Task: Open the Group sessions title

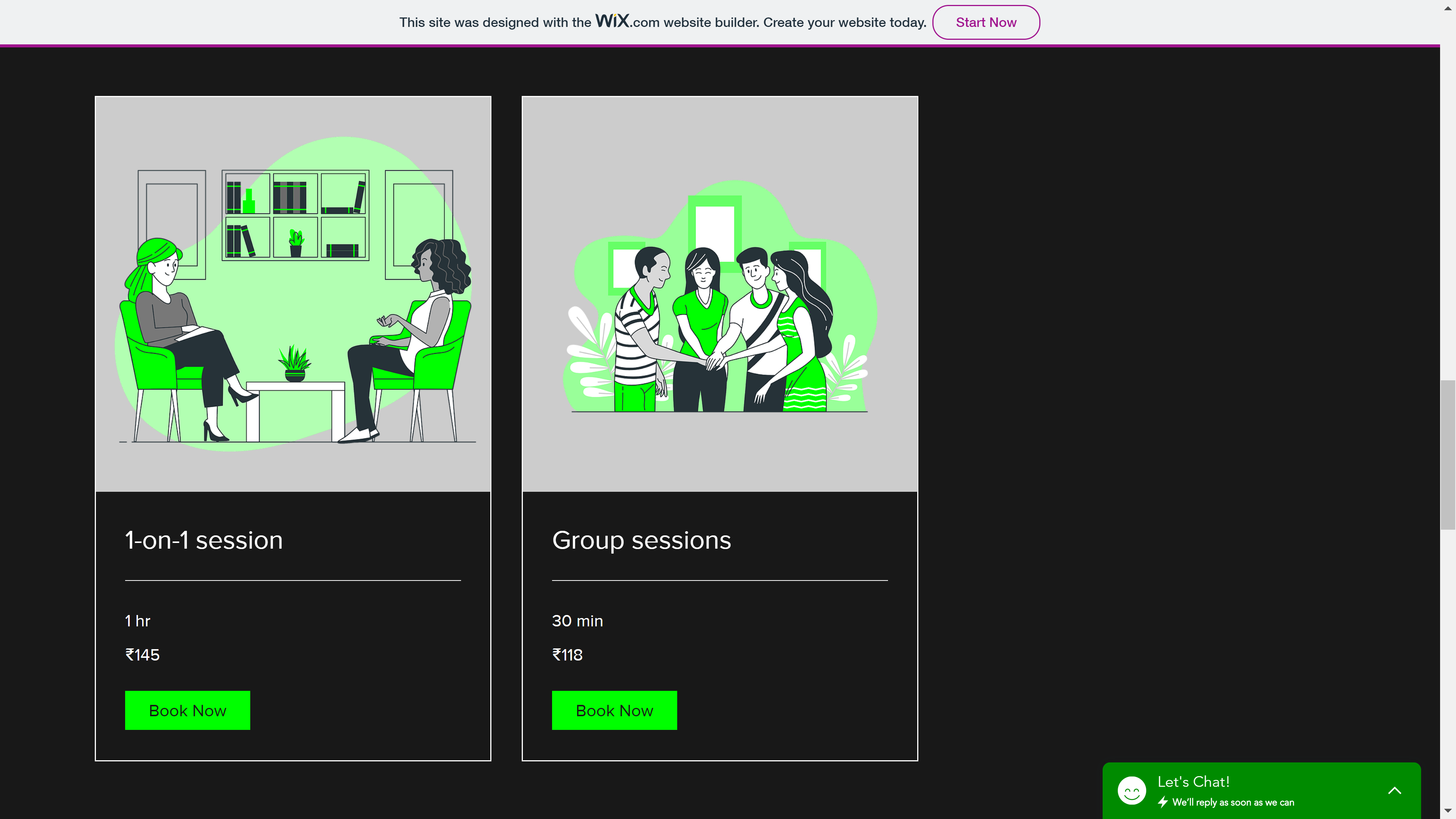Action: pyautogui.click(x=642, y=540)
